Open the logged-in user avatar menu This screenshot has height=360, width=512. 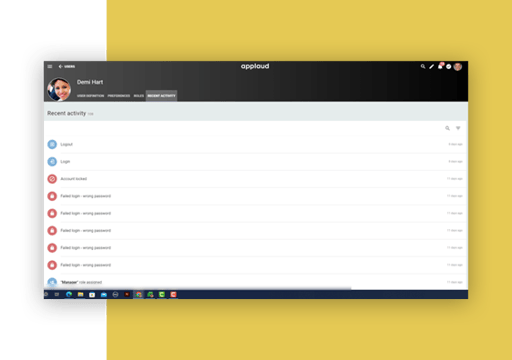click(x=458, y=67)
